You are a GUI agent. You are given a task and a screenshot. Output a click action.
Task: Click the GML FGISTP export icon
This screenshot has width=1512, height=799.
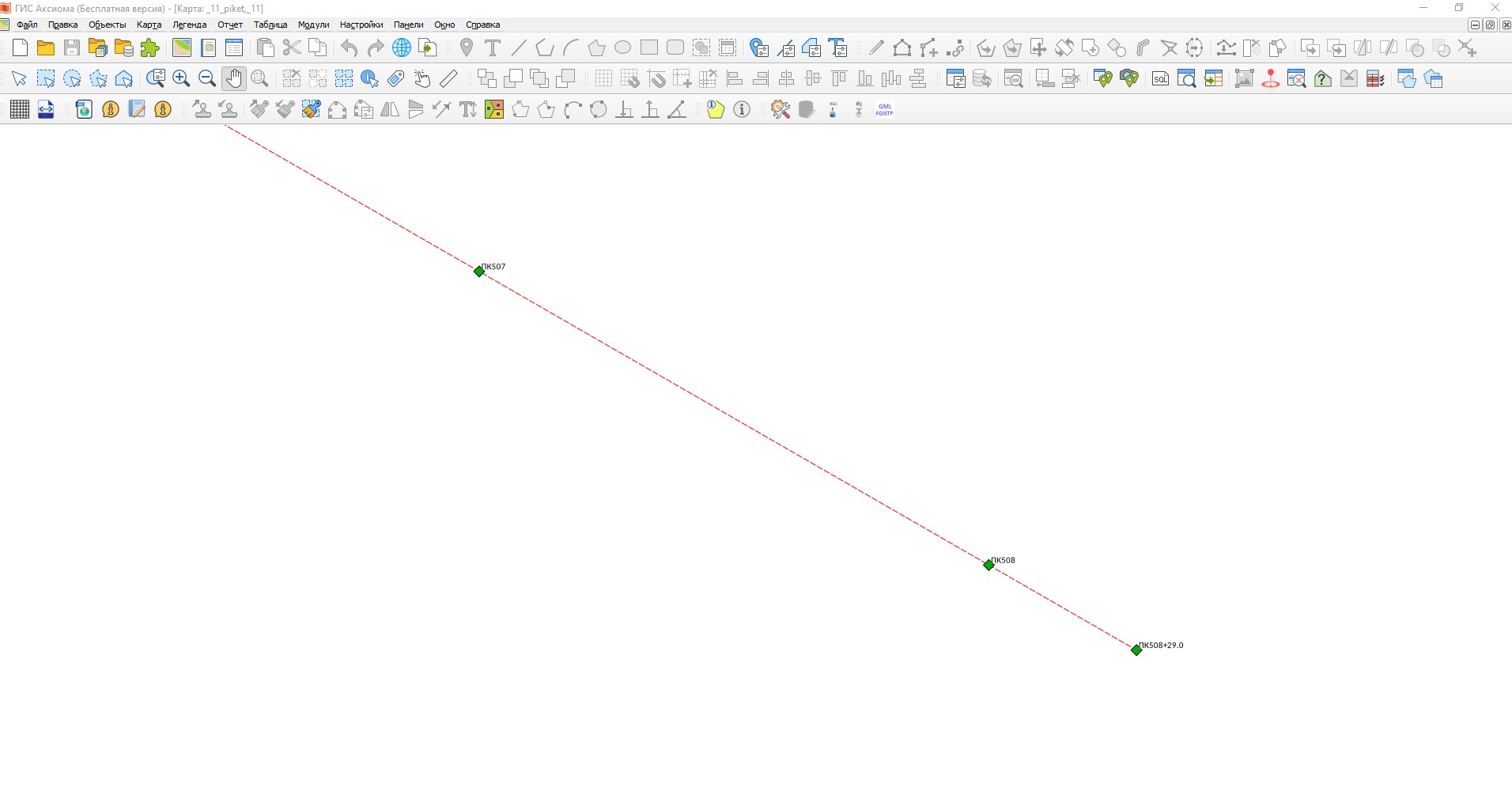tap(884, 110)
